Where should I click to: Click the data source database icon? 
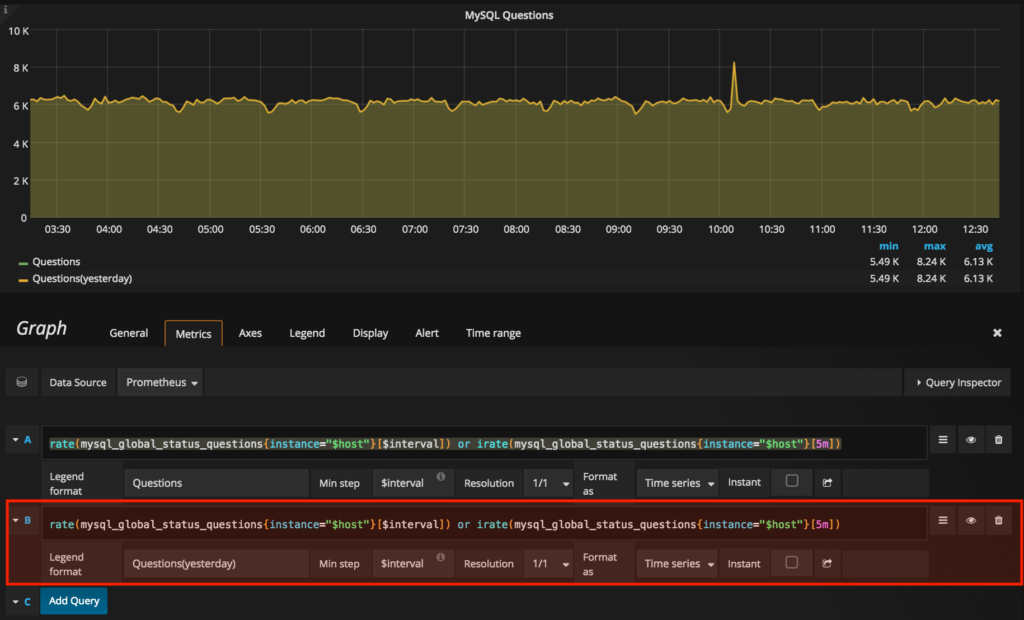click(22, 382)
